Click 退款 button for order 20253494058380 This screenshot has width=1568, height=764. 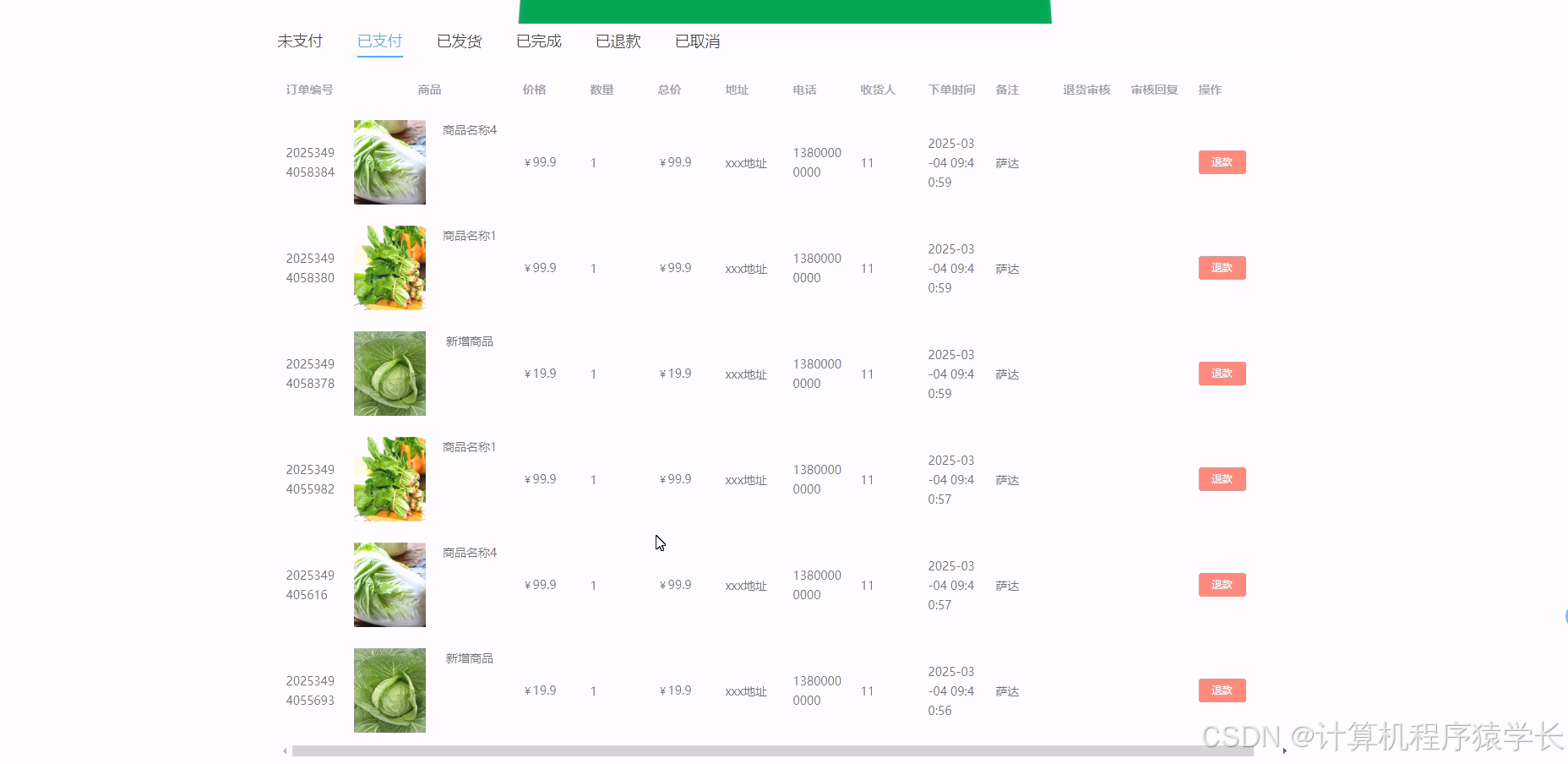pyautogui.click(x=1222, y=267)
